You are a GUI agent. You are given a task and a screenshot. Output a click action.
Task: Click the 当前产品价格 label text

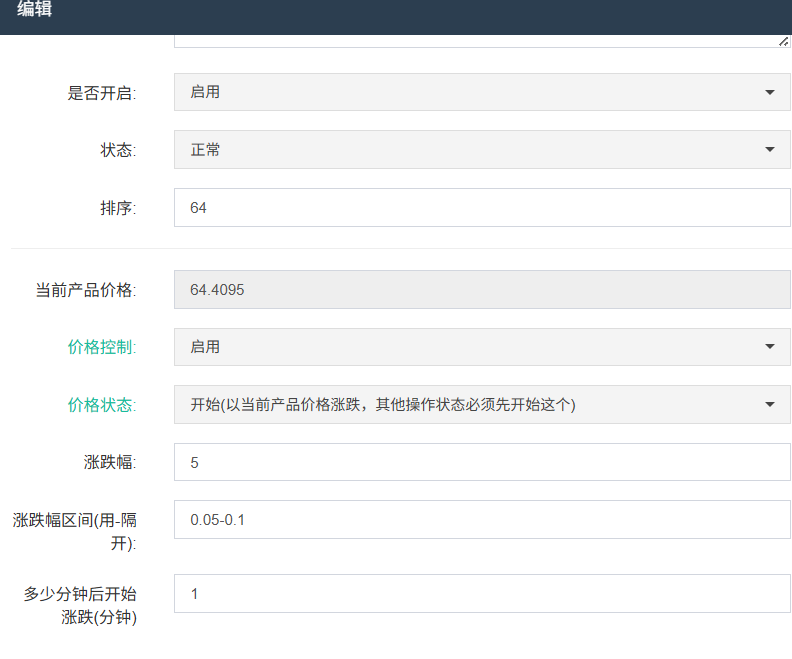point(86,290)
